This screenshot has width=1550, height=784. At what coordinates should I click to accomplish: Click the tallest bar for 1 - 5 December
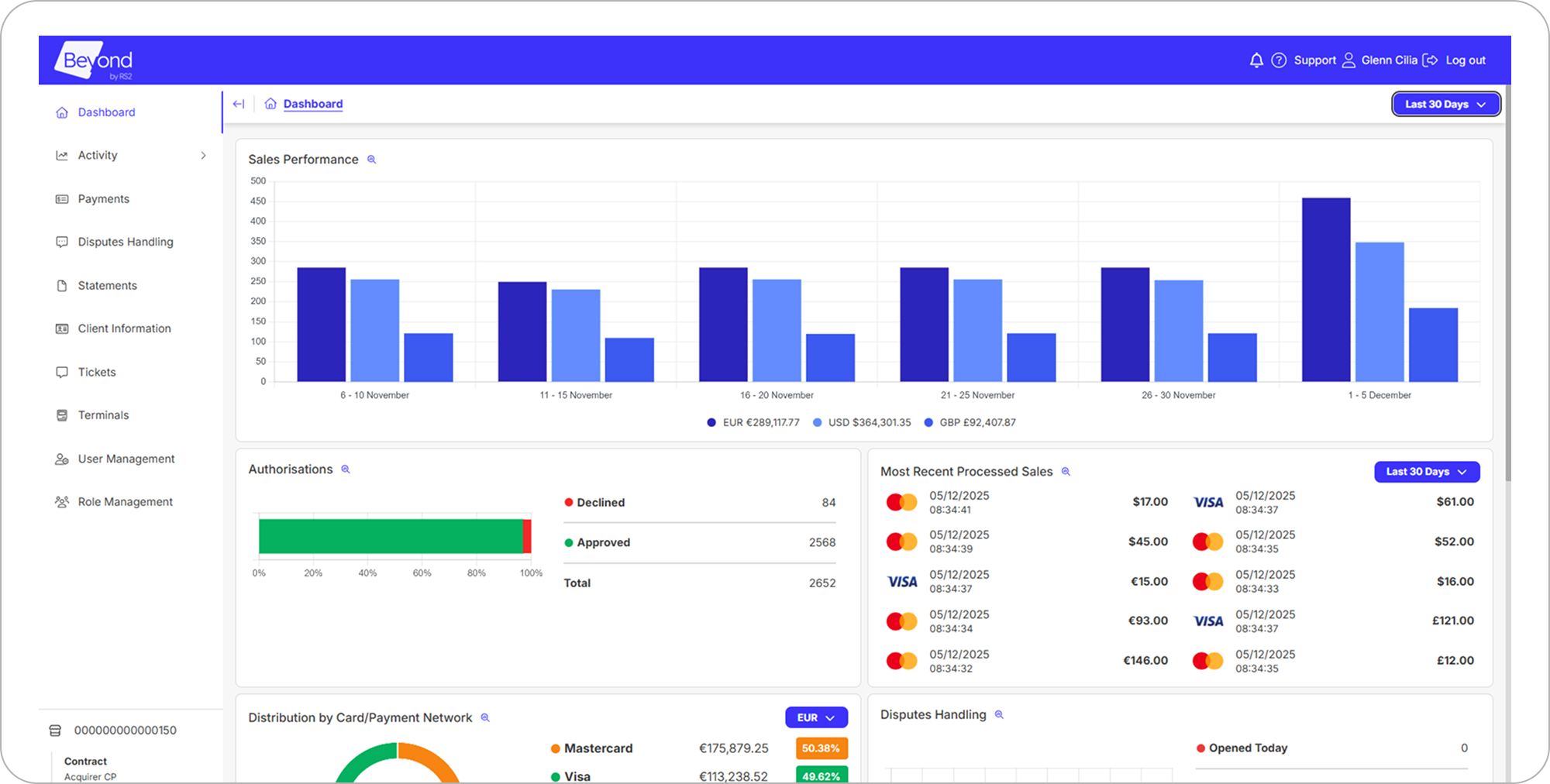pos(1326,290)
